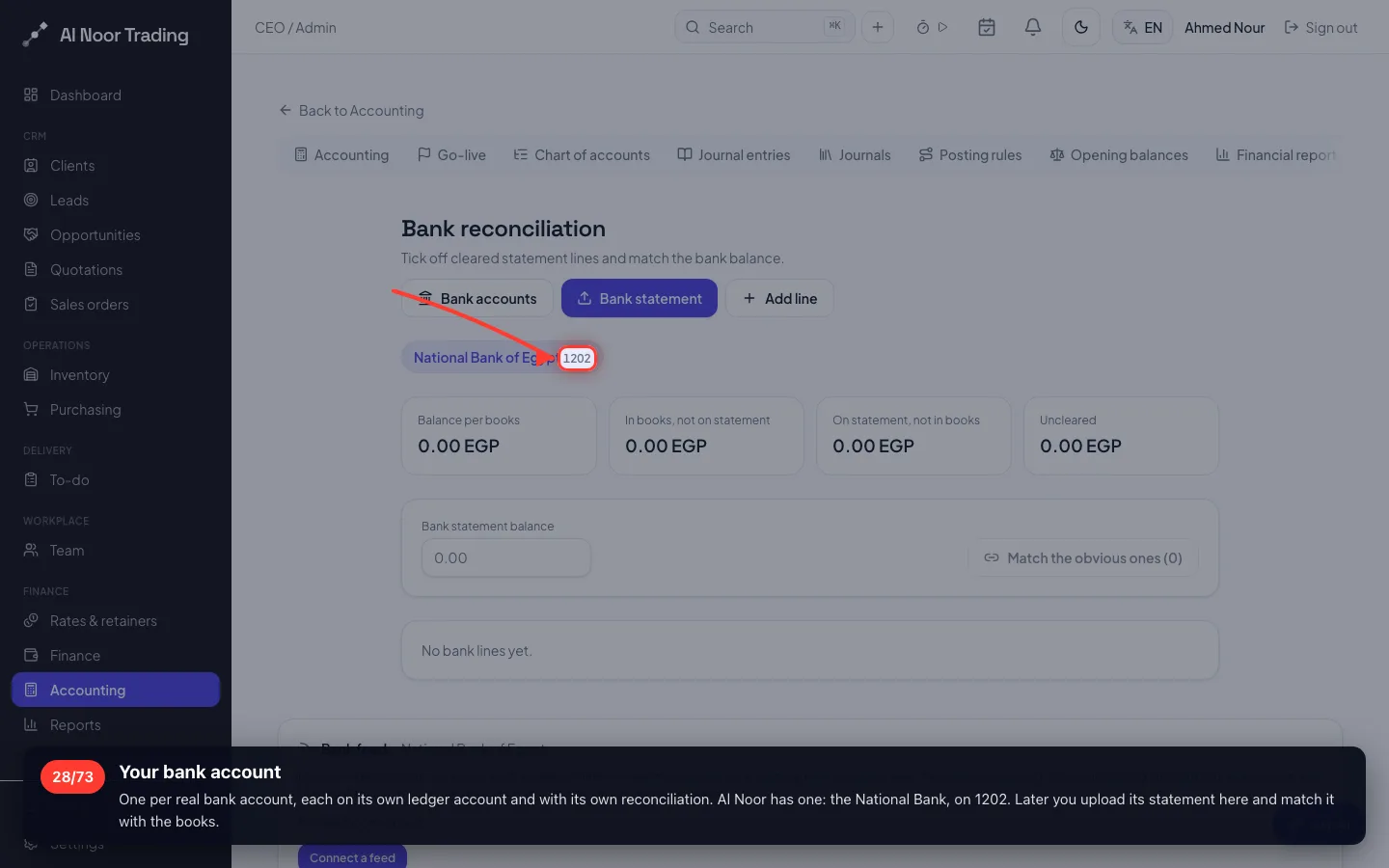Open the quick-add plus button in top bar
Viewport: 1389px width, 868px height.
[x=878, y=27]
